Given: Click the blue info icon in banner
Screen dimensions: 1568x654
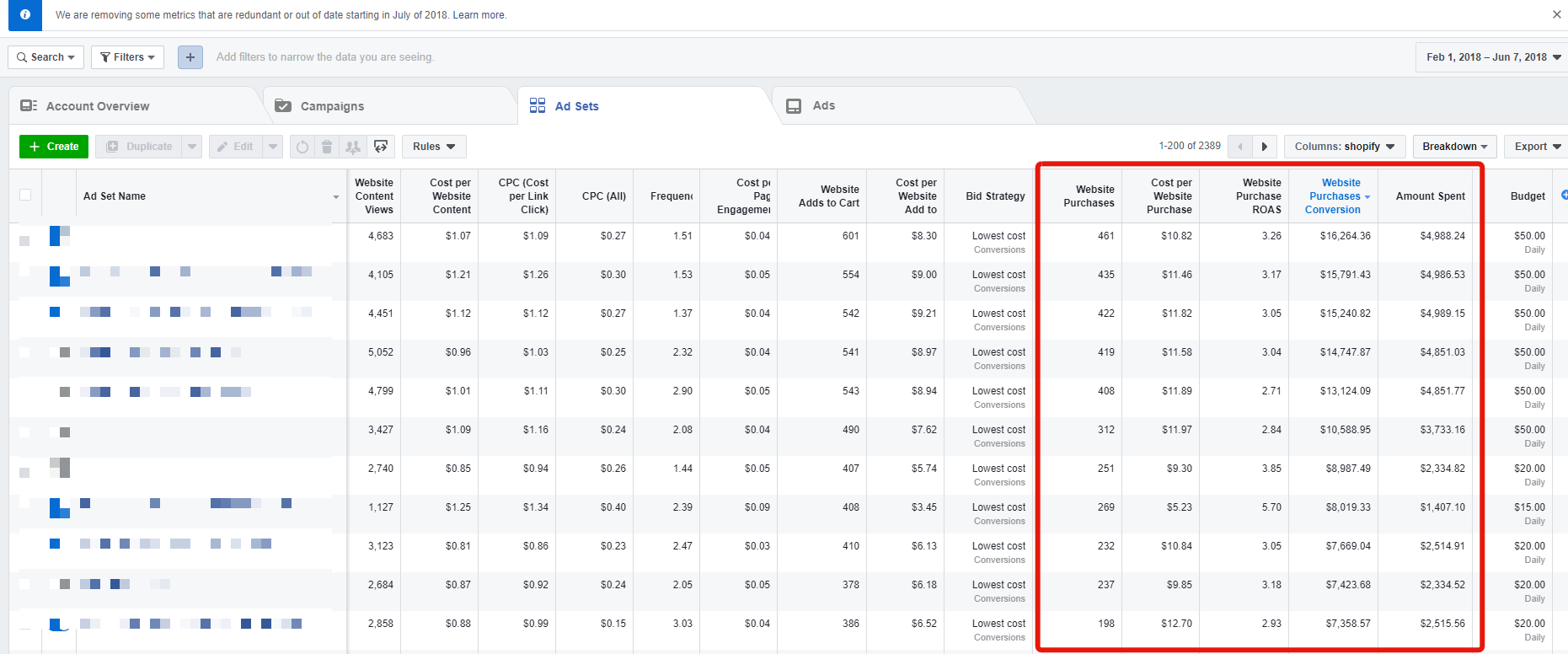Looking at the screenshot, I should 25,14.
